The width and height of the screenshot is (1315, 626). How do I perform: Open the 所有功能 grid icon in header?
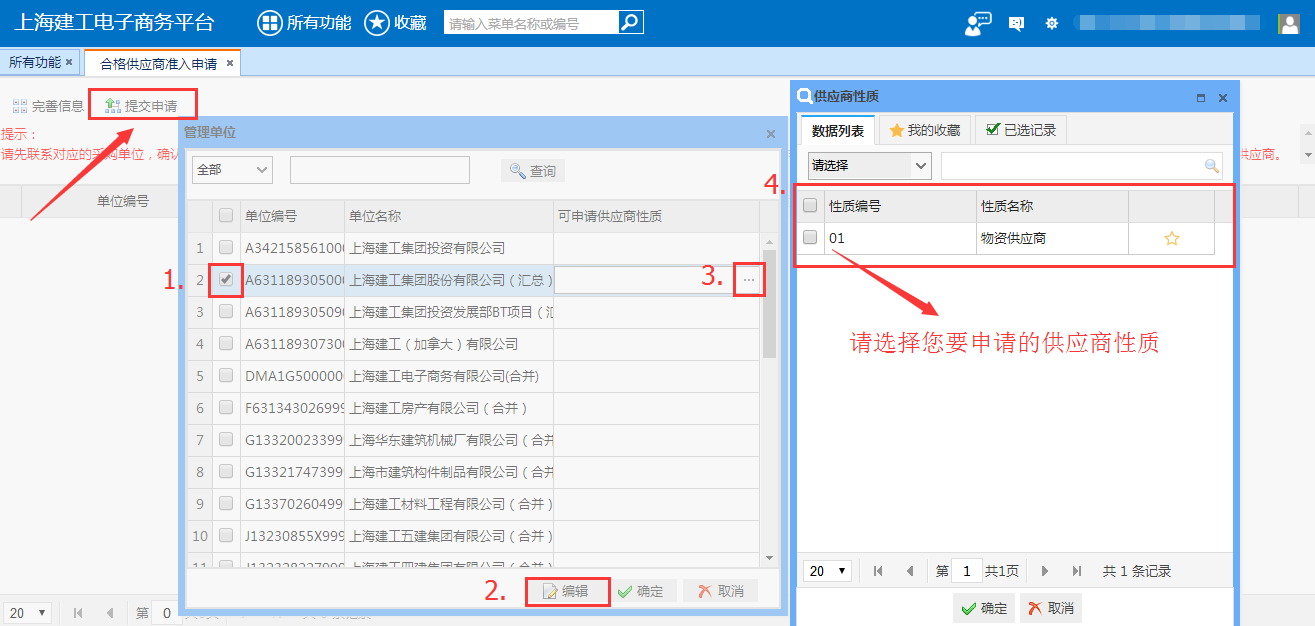pos(270,23)
